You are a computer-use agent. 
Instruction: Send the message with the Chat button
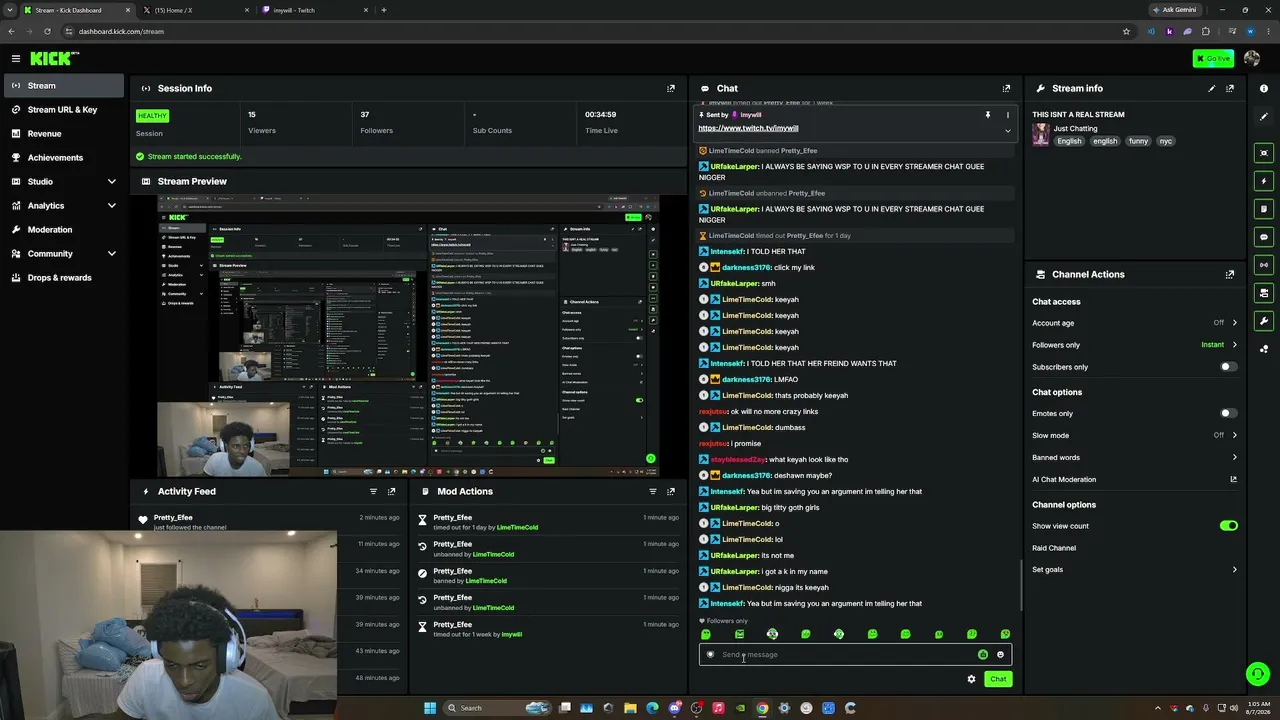tap(998, 679)
